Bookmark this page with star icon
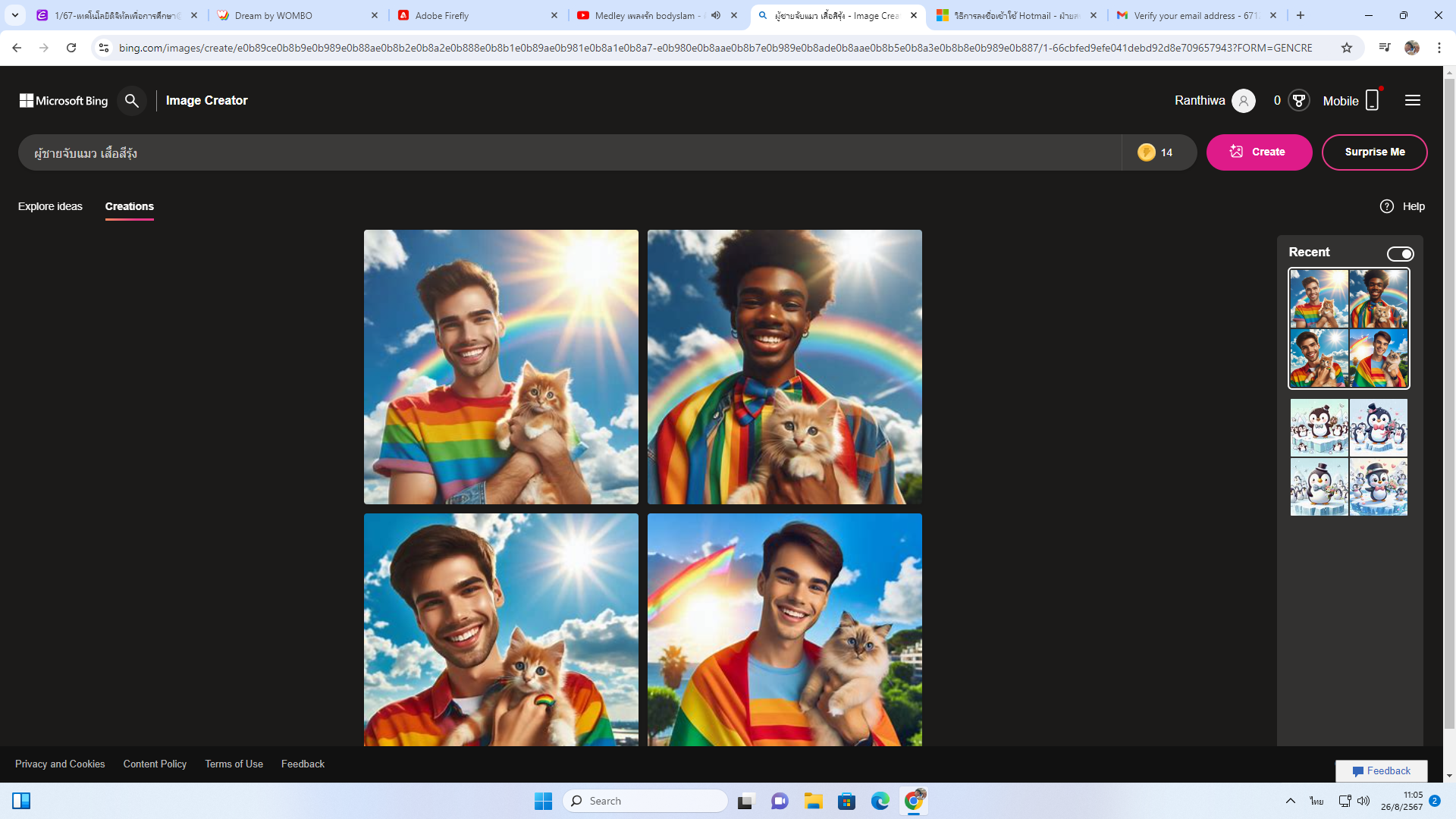Screen dimensions: 1456x819 coord(1347,48)
